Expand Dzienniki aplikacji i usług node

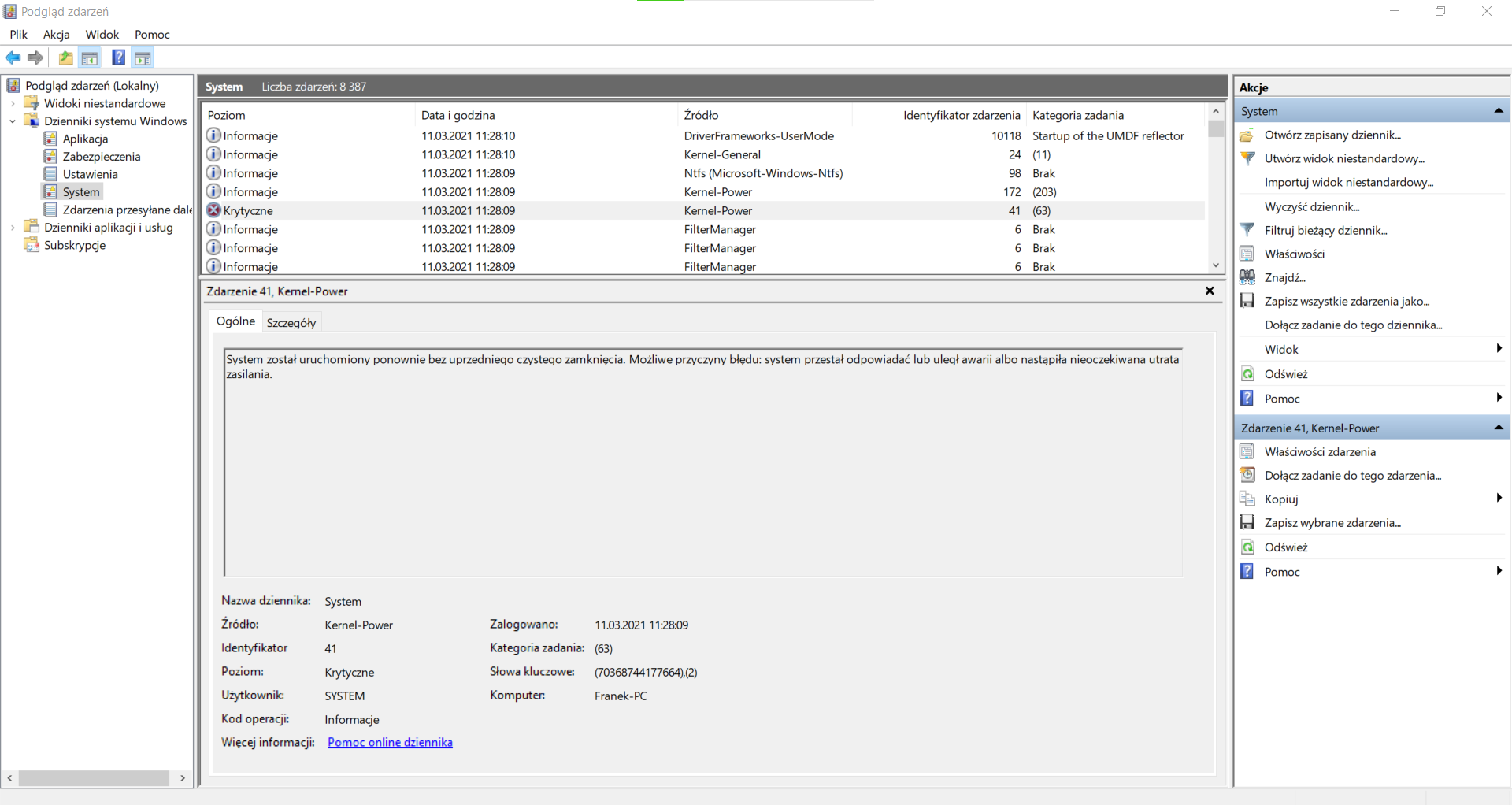click(x=13, y=228)
